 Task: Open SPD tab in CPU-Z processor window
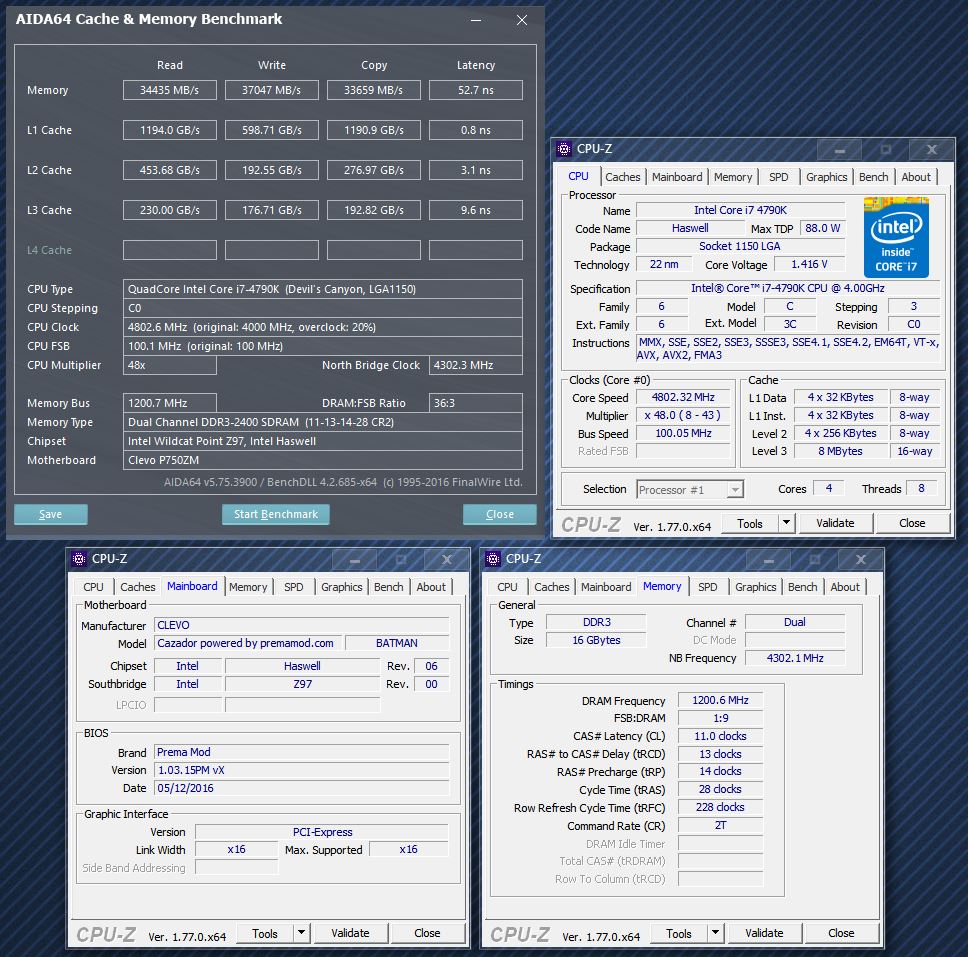point(778,177)
